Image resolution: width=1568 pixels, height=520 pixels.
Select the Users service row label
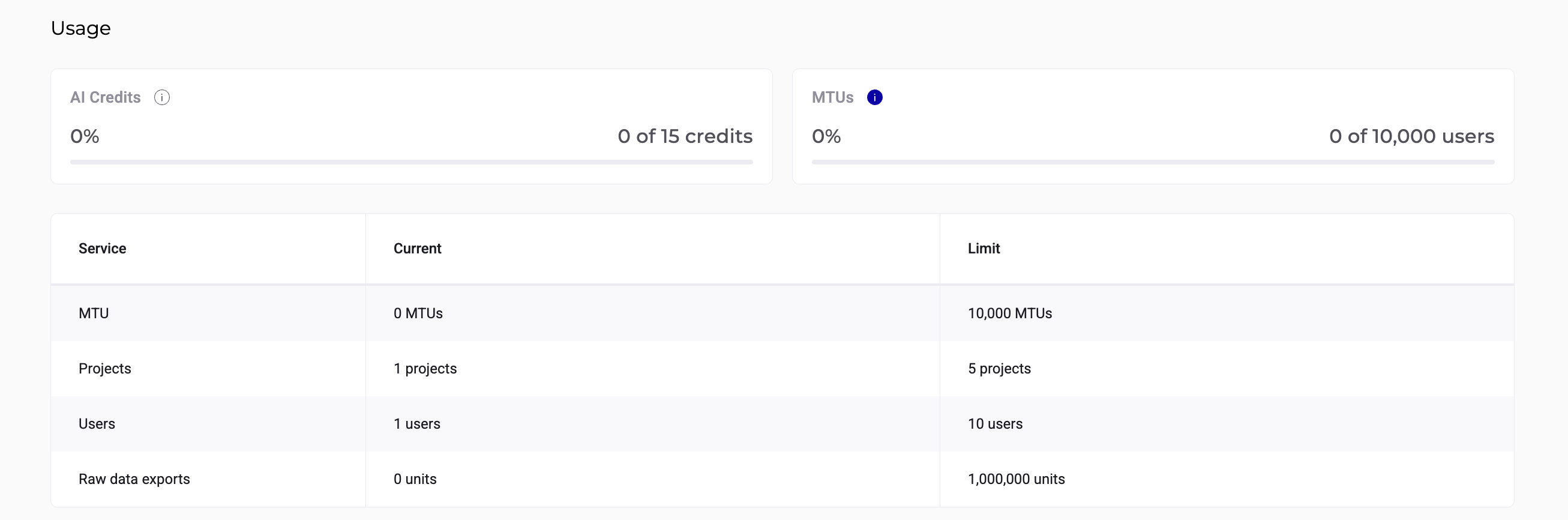tap(97, 424)
